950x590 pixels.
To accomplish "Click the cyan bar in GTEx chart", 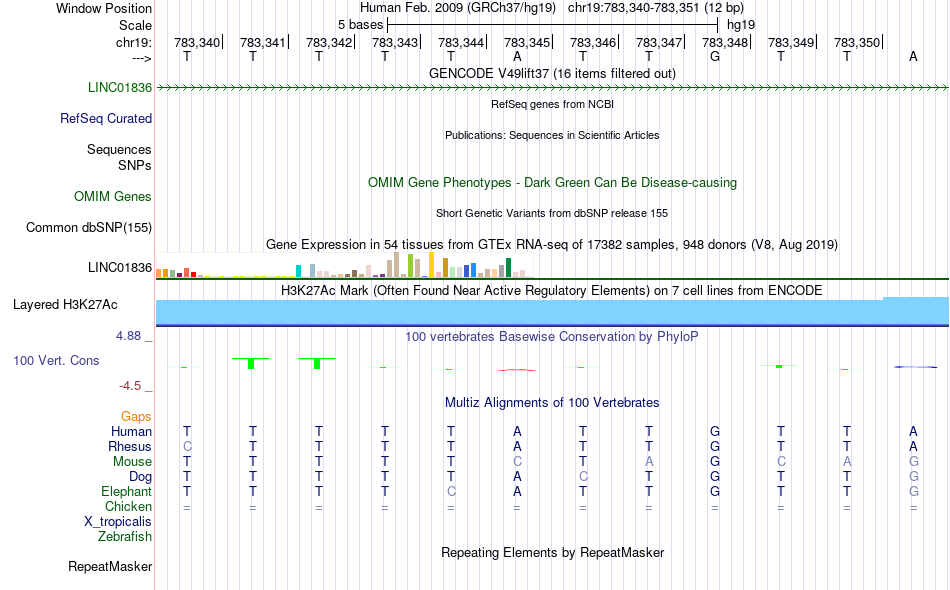I will coord(298,271).
